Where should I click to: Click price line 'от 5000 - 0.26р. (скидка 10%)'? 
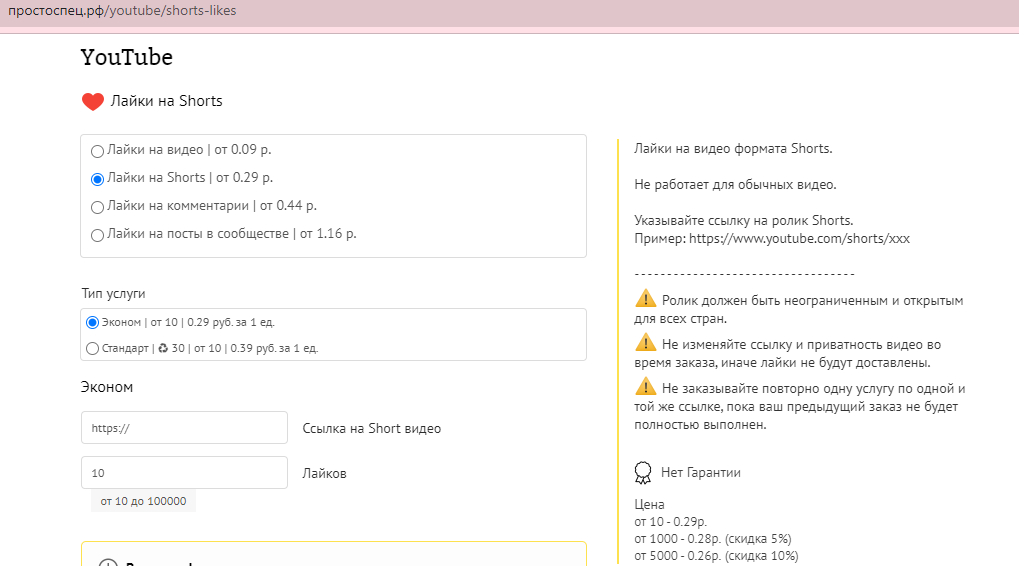pos(716,556)
